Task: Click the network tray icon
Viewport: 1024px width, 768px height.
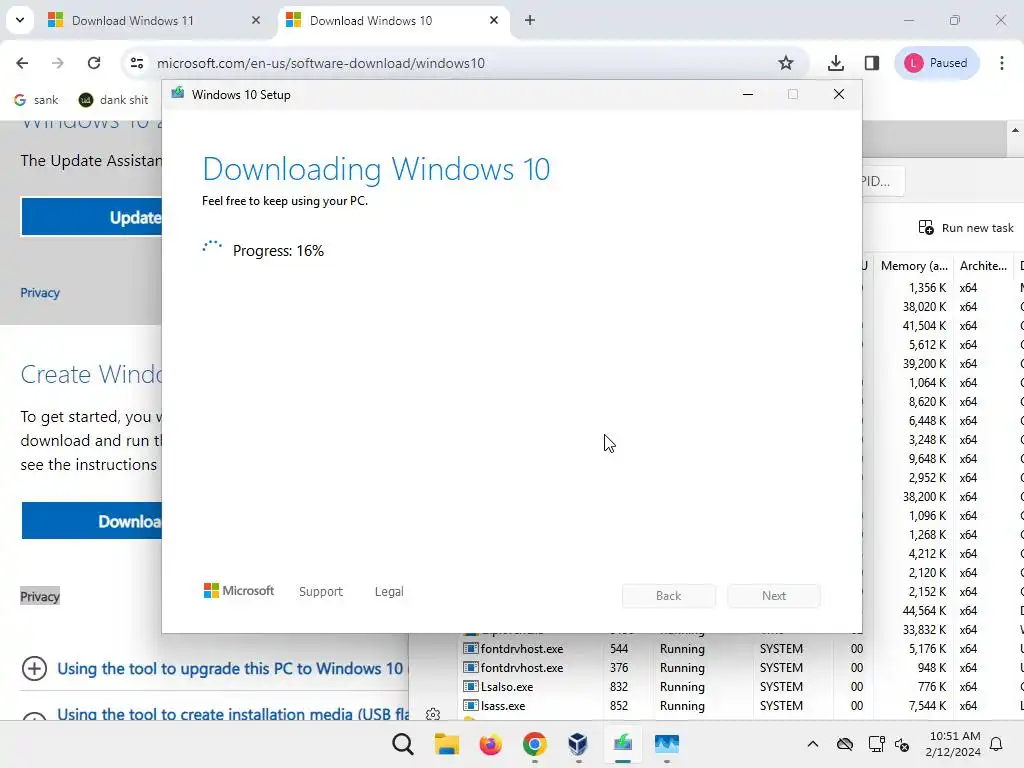Action: coord(876,744)
